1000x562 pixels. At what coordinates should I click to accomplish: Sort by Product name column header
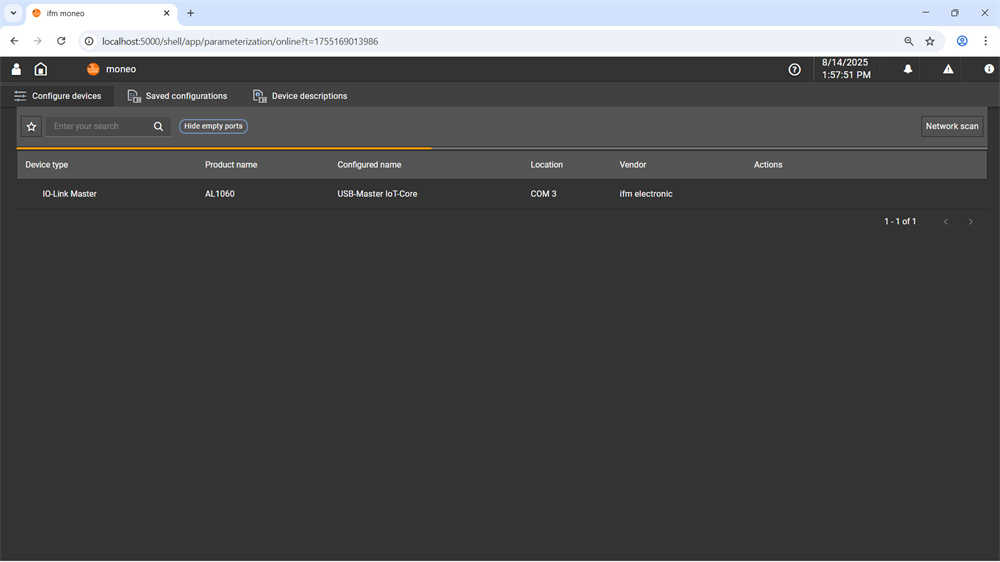pos(231,165)
